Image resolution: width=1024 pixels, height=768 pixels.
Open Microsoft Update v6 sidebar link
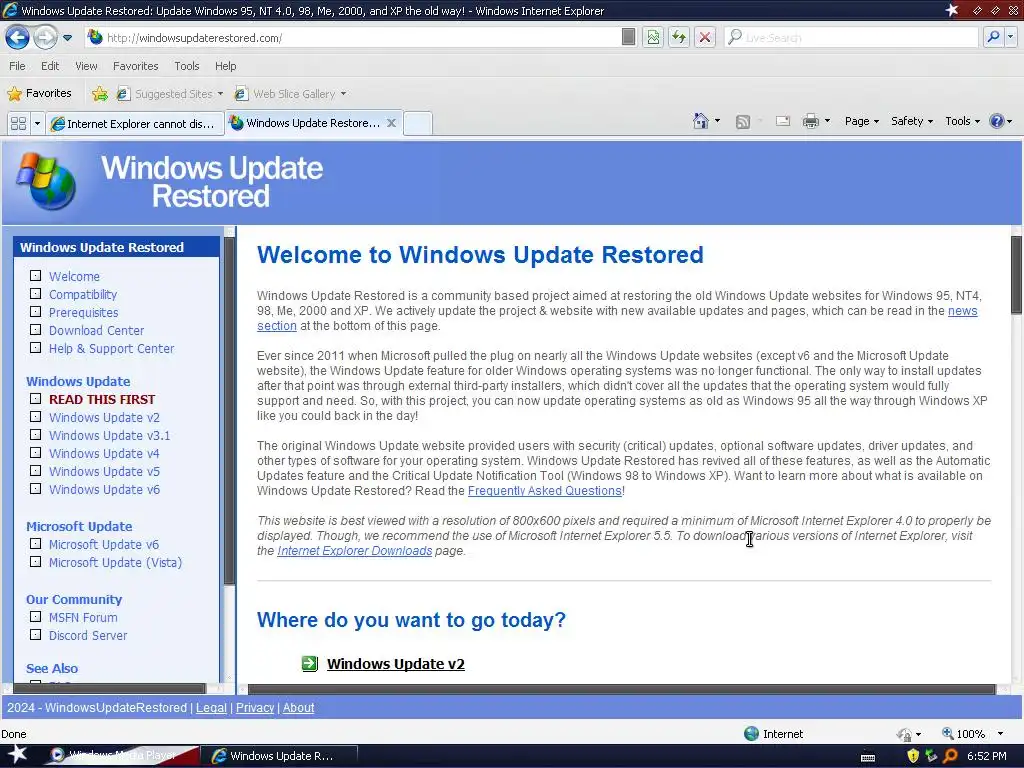tap(104, 544)
